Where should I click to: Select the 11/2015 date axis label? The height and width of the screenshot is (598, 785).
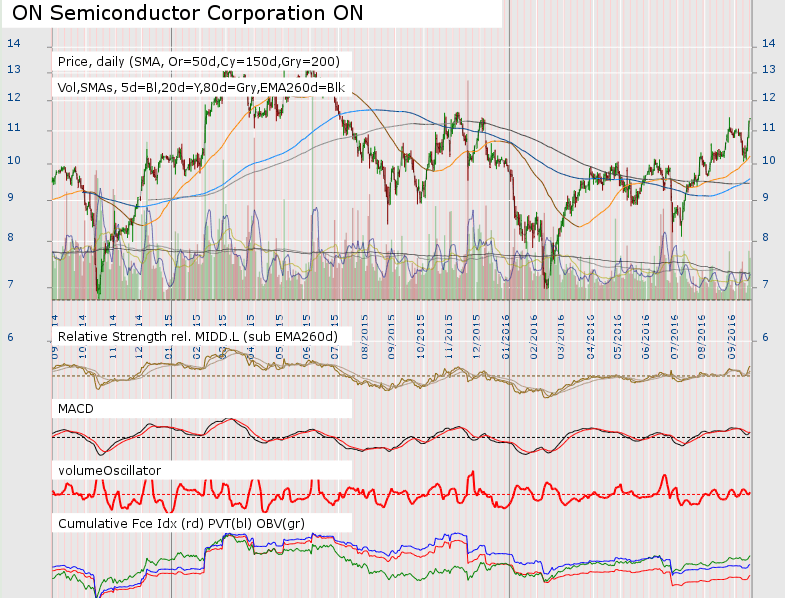pos(449,337)
